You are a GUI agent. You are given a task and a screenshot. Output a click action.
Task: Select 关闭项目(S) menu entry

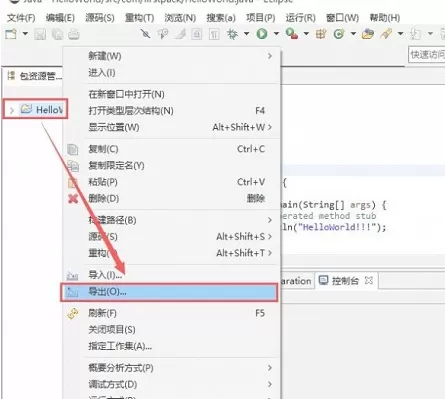pyautogui.click(x=171, y=330)
